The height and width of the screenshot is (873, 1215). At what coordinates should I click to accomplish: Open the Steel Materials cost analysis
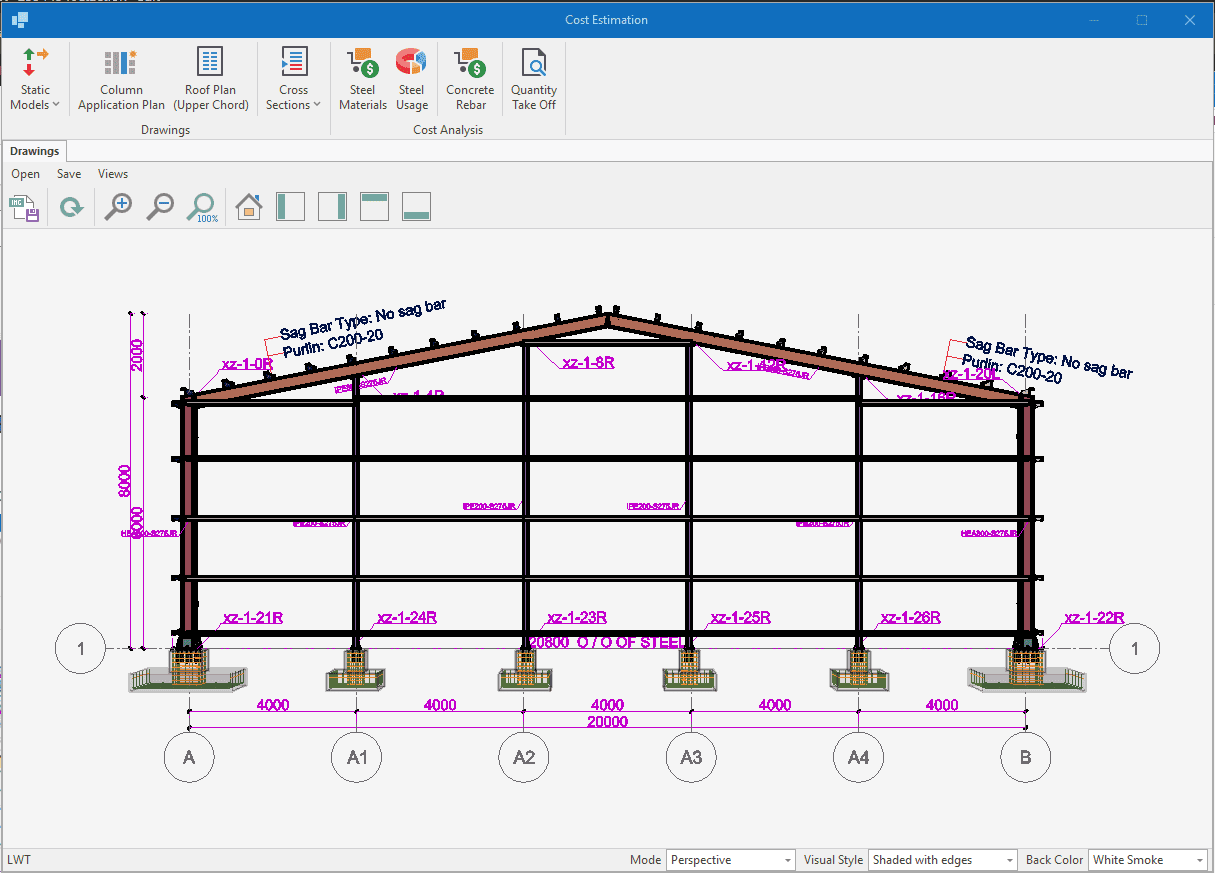[363, 79]
